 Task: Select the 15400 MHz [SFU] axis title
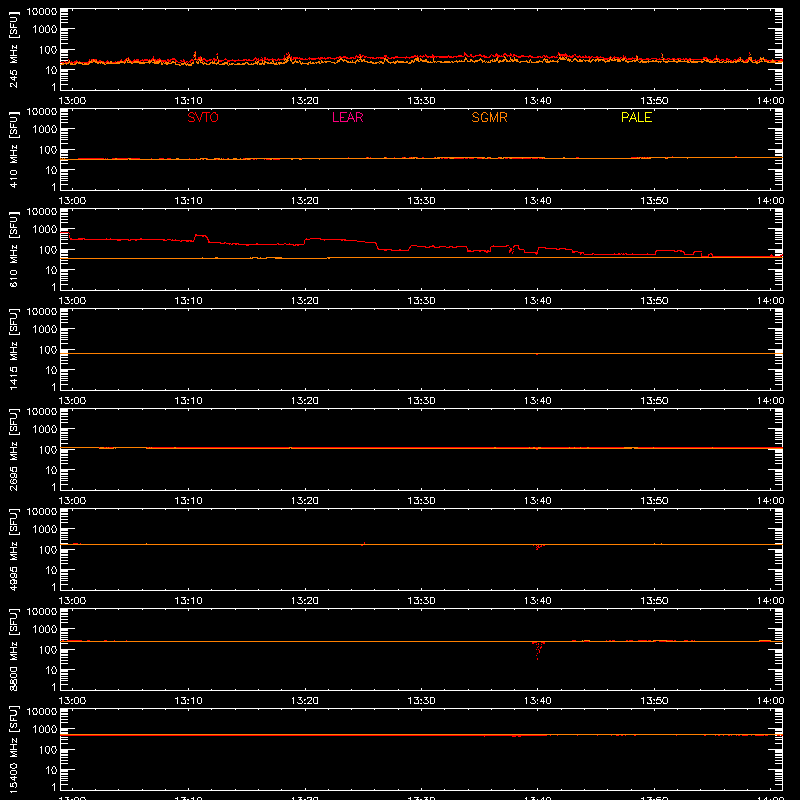click(x=14, y=749)
